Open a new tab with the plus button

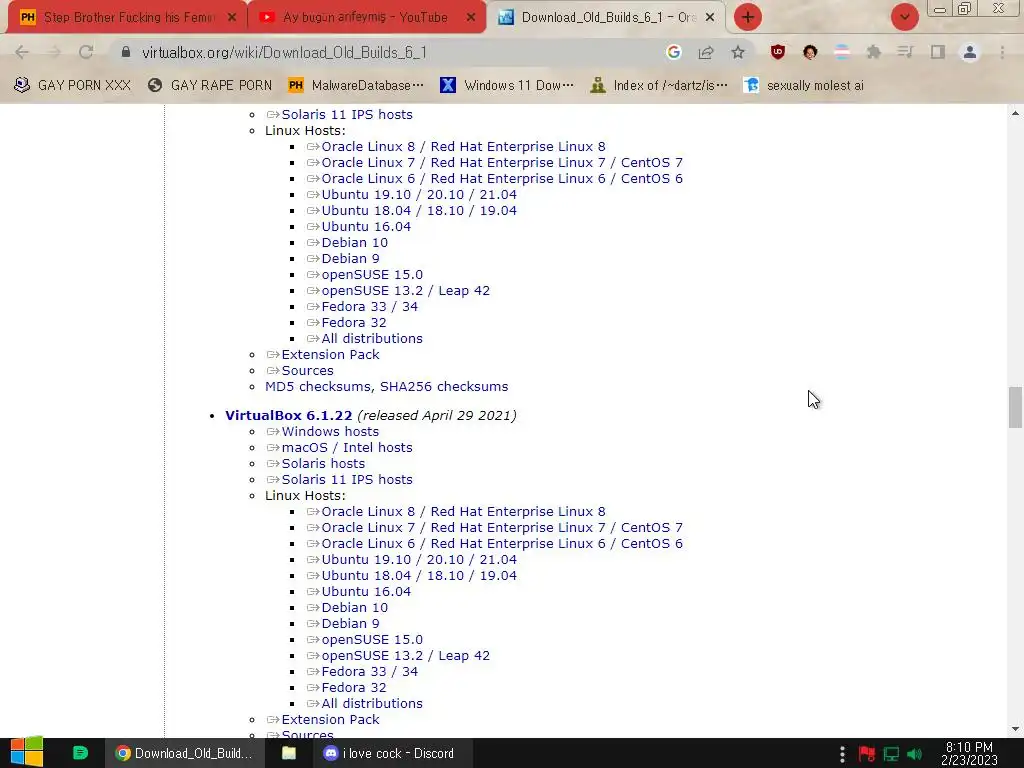click(748, 17)
